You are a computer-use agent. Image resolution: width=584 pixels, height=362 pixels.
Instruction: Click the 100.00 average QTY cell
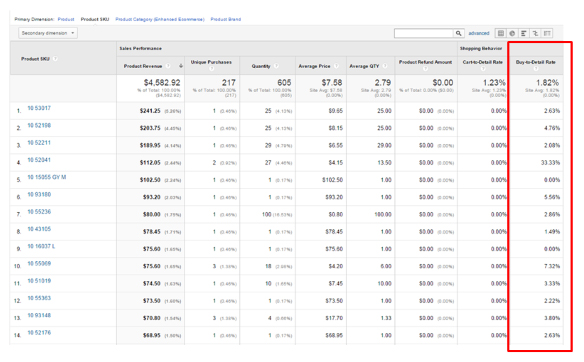[x=383, y=215]
